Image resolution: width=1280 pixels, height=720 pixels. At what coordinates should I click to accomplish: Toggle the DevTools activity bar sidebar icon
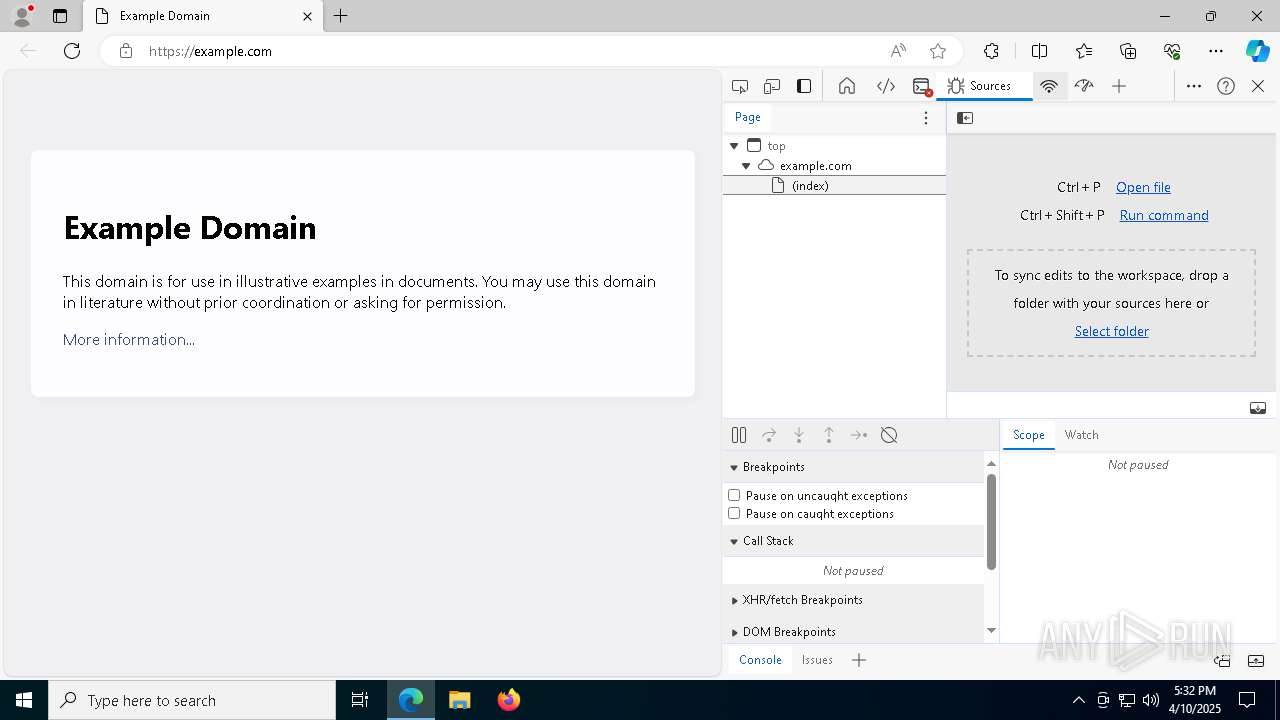click(804, 86)
